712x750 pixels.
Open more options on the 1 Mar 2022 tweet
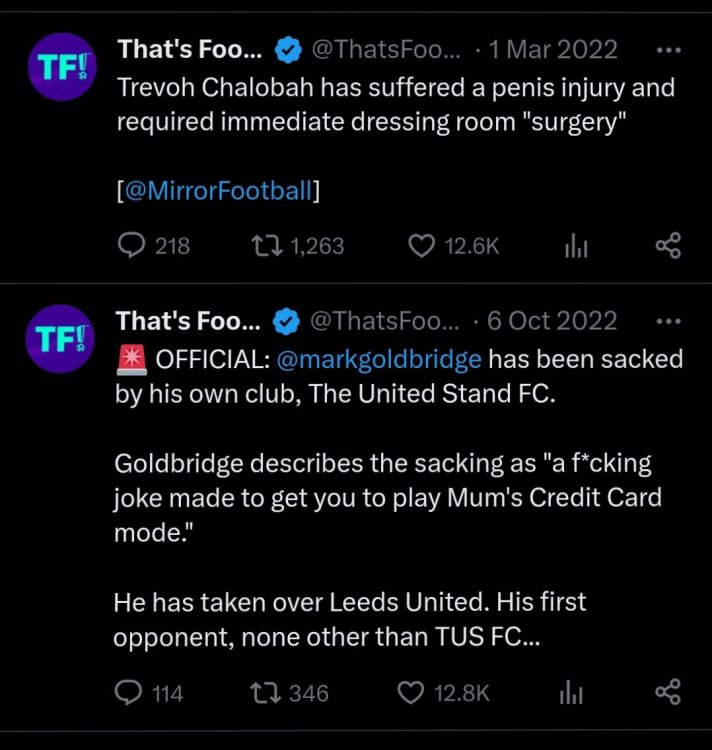pos(668,50)
